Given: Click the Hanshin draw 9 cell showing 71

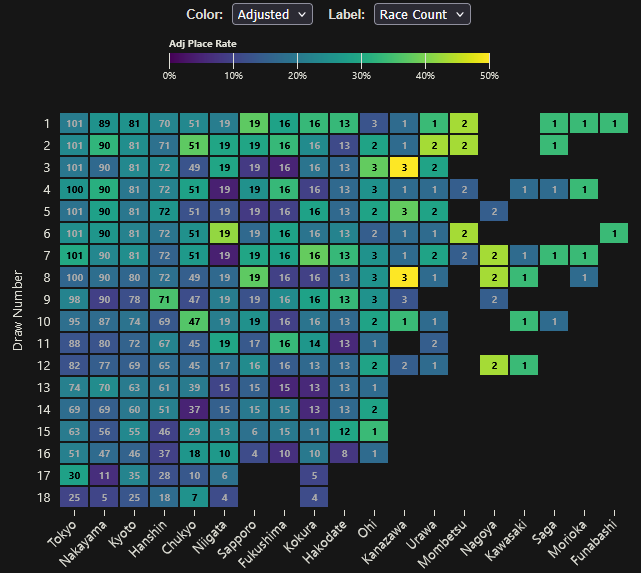Looking at the screenshot, I should coord(164,300).
